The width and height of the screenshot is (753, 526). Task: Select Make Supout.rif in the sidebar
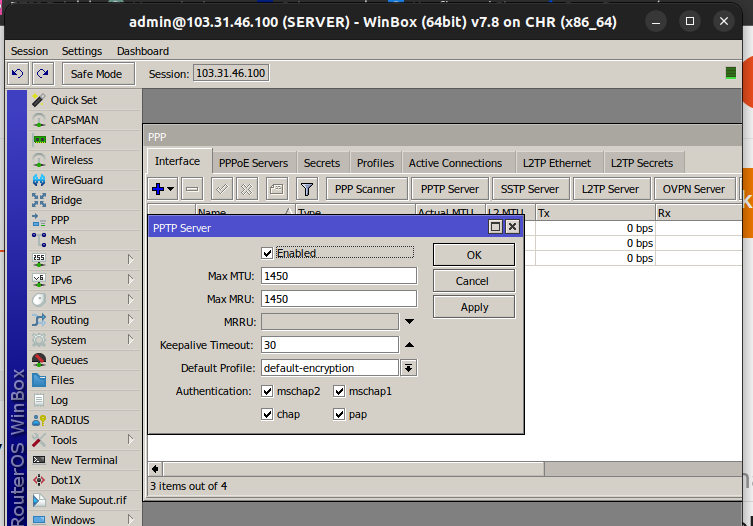point(84,500)
